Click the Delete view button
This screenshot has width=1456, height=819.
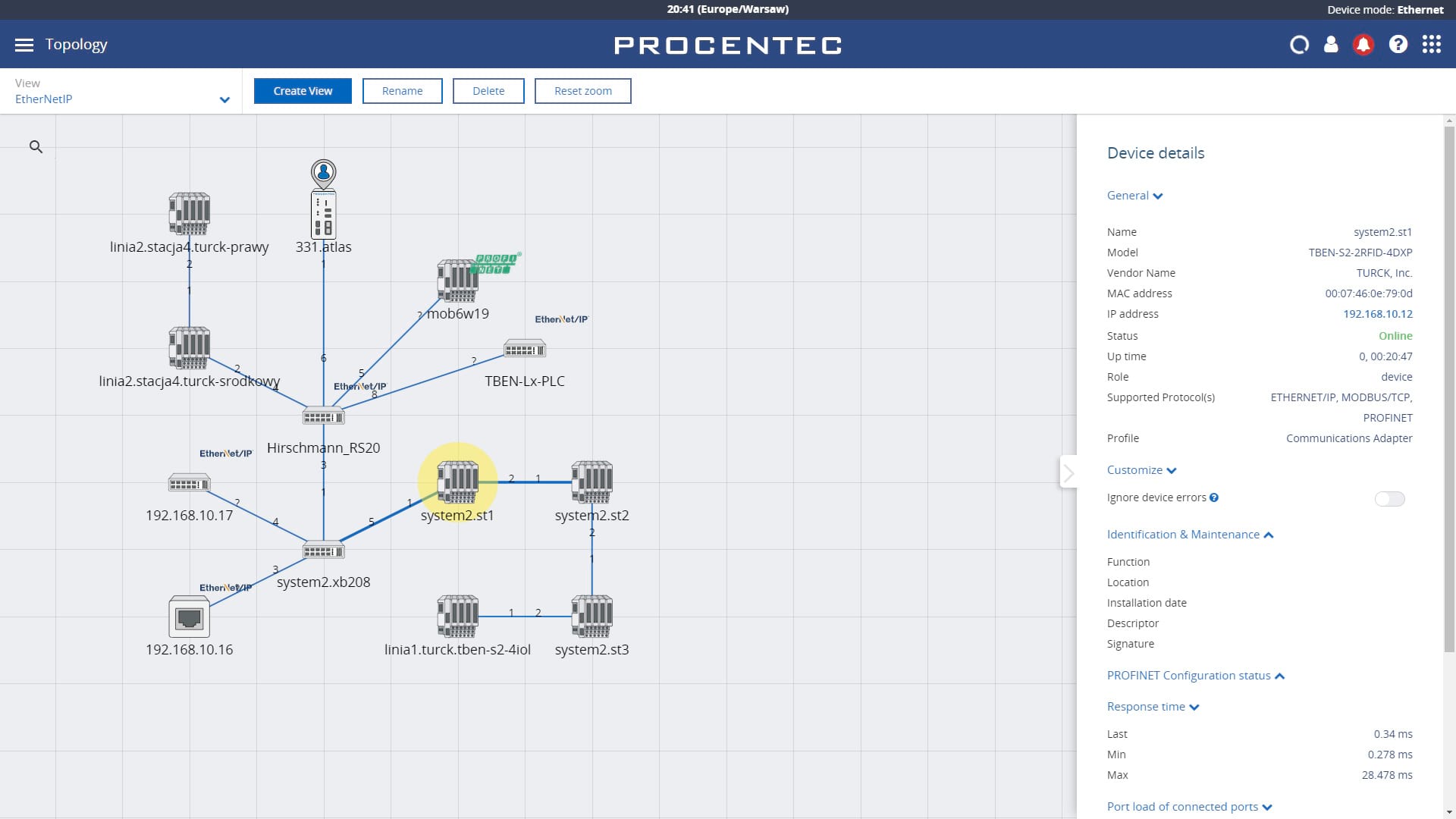pyautogui.click(x=488, y=91)
